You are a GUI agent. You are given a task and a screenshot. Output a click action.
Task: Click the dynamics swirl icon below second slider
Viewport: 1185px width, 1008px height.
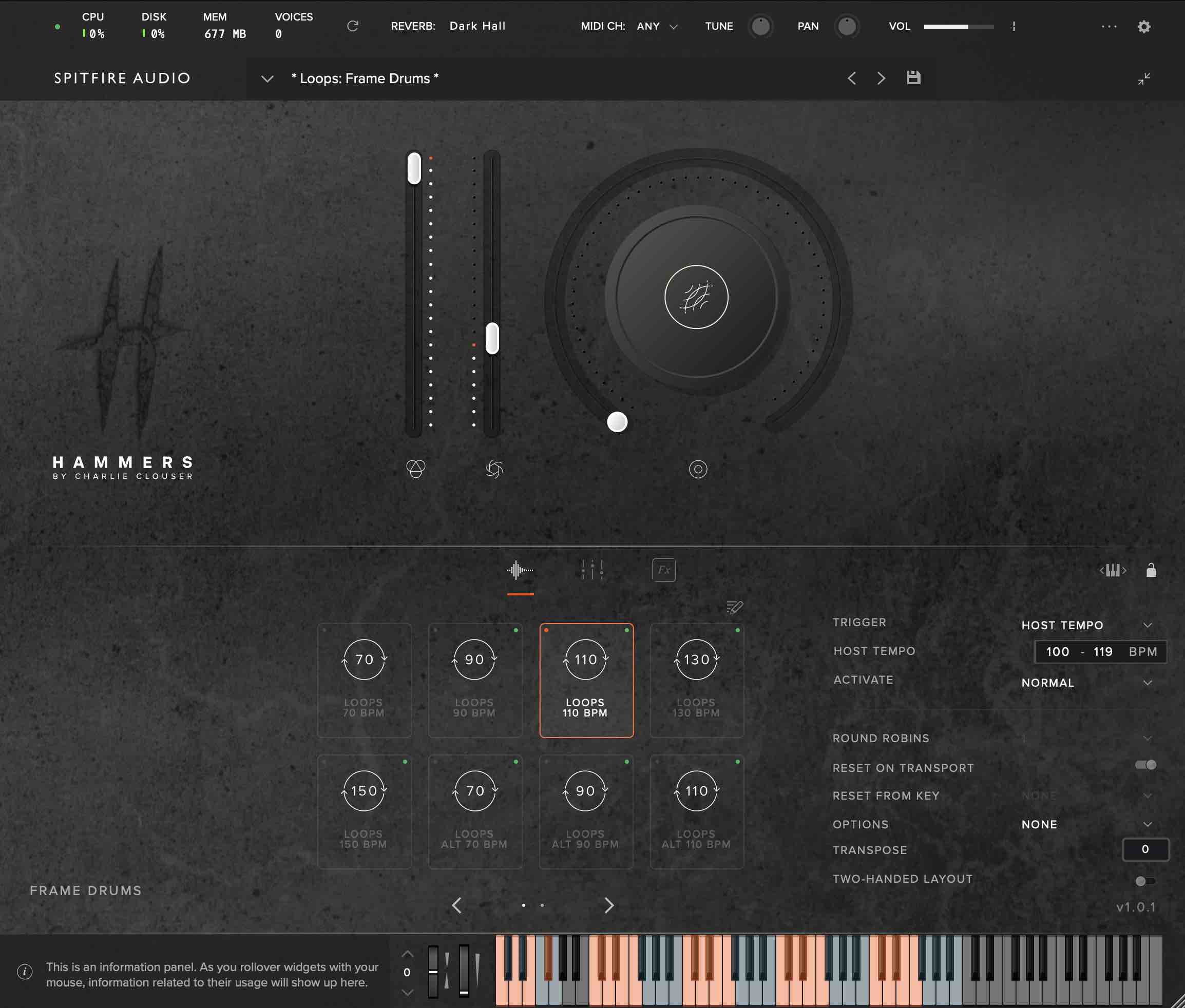pos(494,469)
